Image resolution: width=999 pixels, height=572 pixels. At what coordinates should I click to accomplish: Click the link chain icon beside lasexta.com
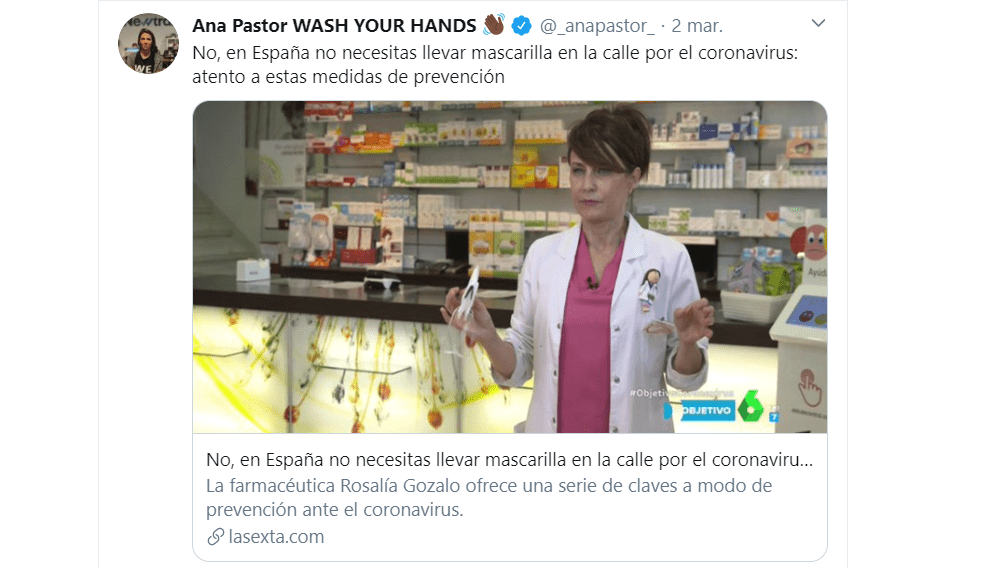point(215,536)
